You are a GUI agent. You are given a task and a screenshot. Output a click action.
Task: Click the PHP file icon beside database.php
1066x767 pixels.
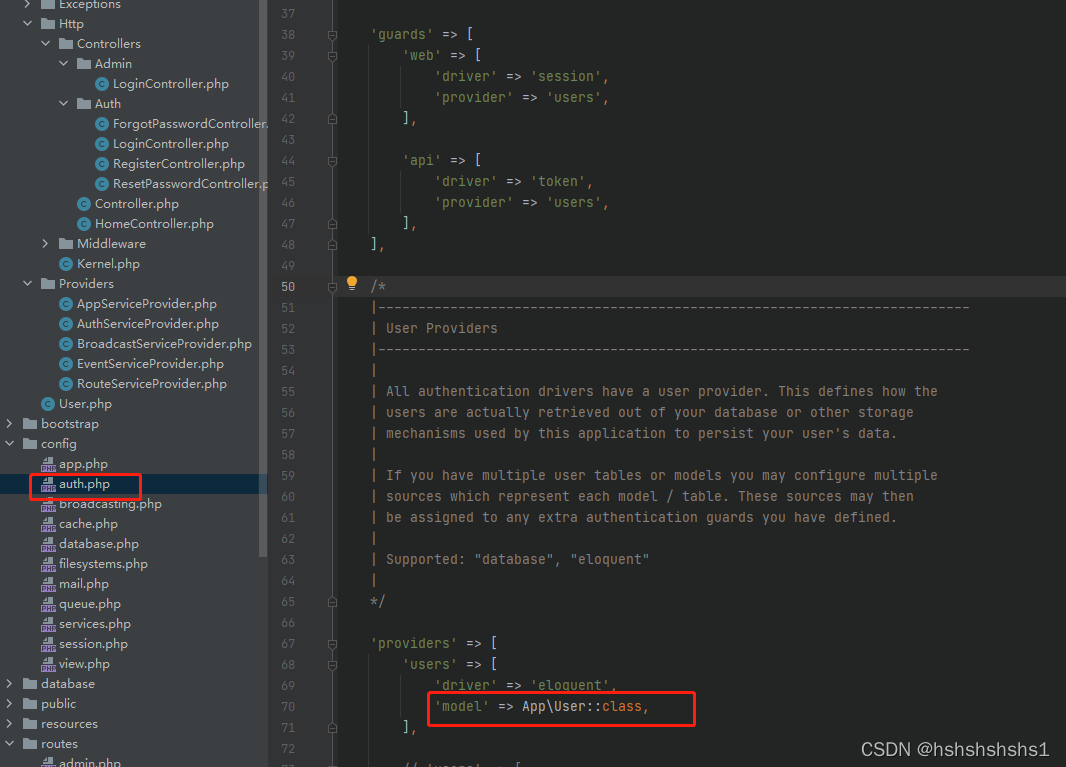(48, 544)
